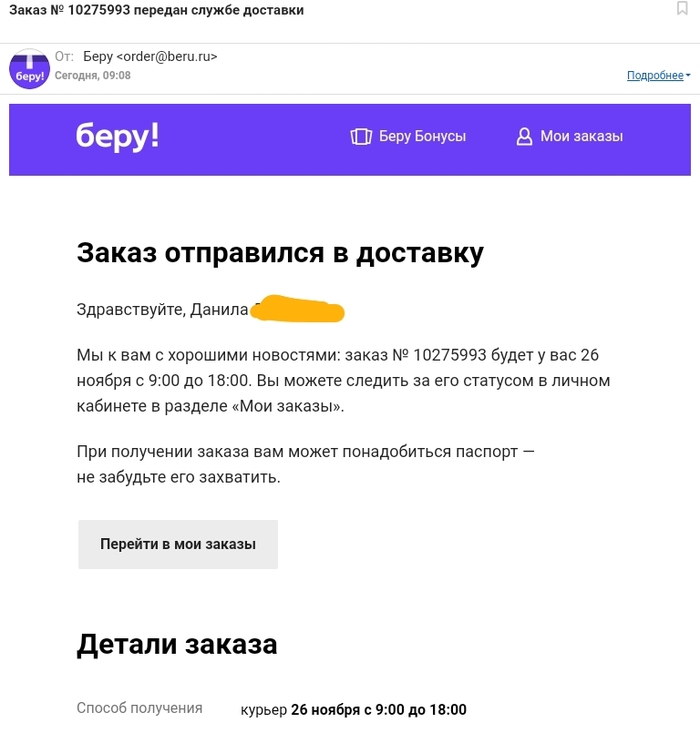Click the Беру Бонусы cards icon

click(361, 136)
